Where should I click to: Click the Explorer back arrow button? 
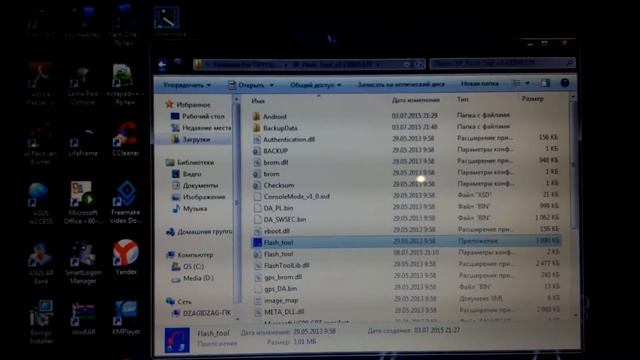coord(162,64)
